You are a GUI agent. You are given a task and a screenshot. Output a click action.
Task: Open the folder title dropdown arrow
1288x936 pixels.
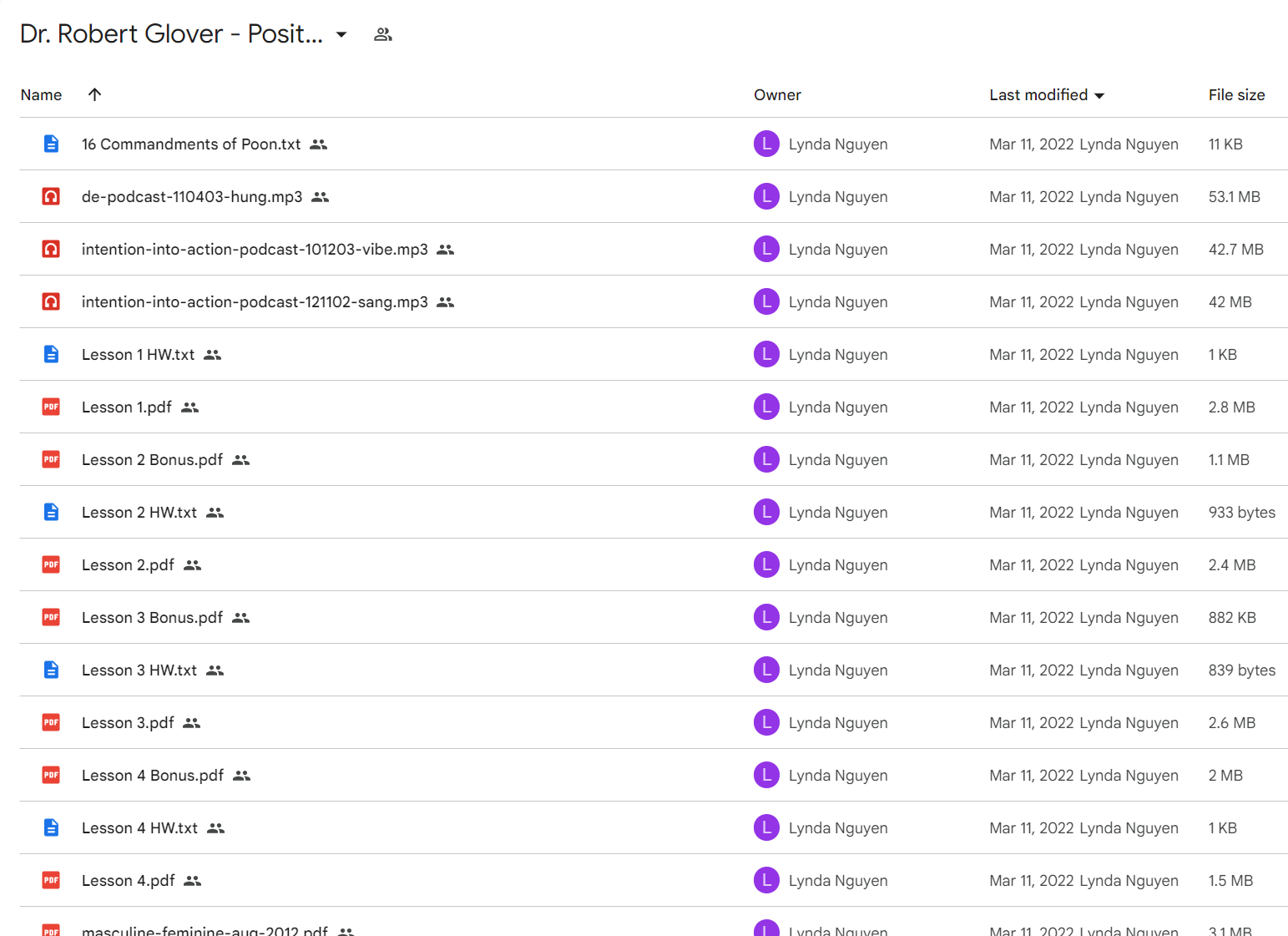341,34
